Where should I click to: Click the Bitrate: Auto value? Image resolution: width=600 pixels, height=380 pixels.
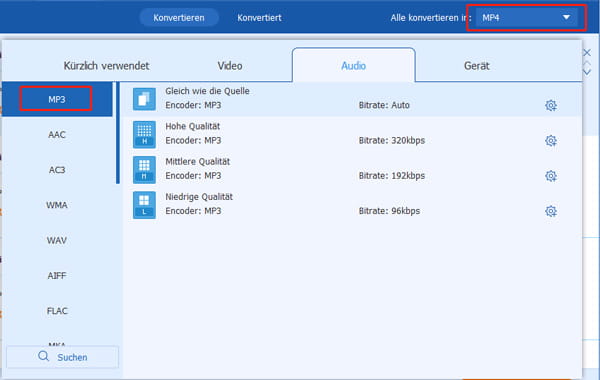tap(384, 105)
